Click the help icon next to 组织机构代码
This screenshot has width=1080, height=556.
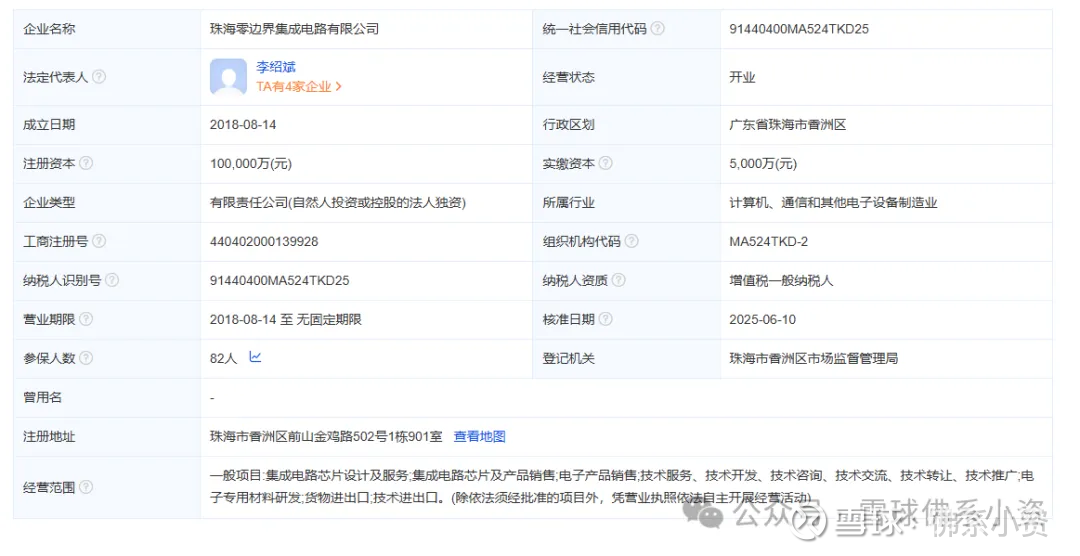[632, 241]
